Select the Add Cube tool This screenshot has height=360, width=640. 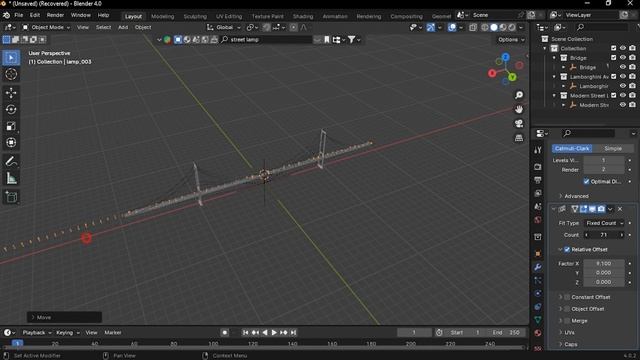coord(11,197)
